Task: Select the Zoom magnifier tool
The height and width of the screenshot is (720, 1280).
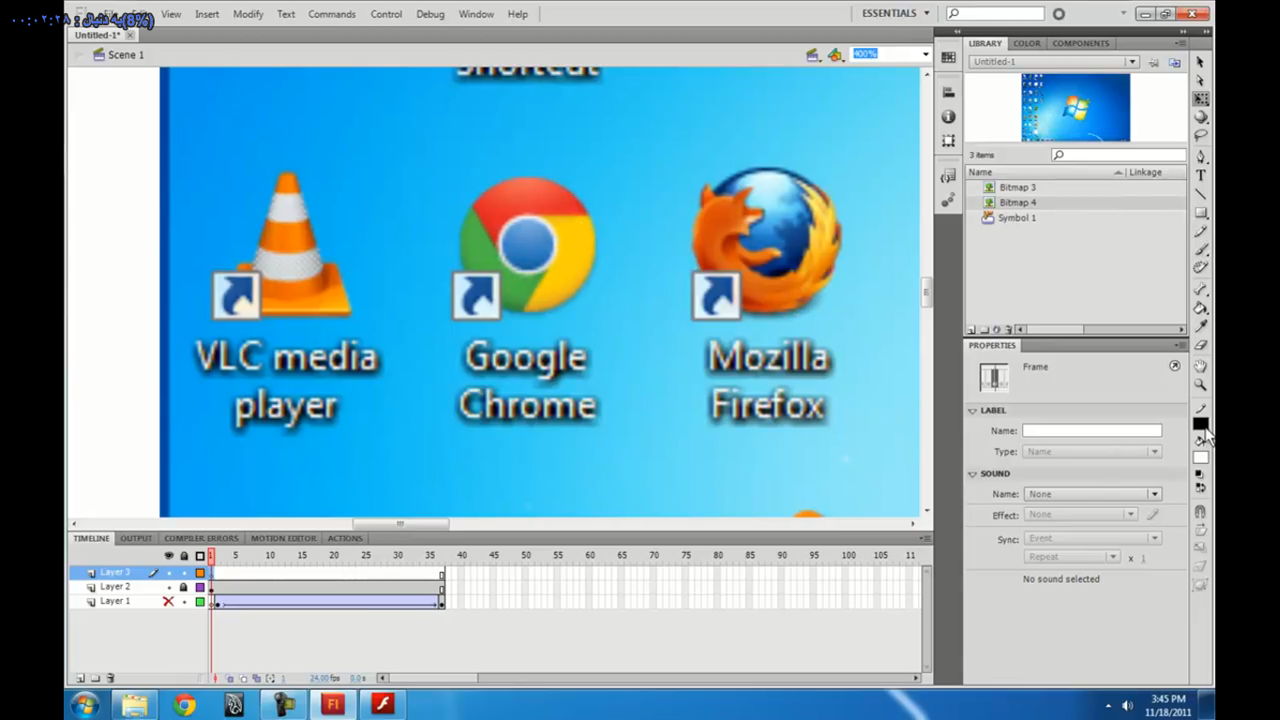Action: coord(1201,384)
